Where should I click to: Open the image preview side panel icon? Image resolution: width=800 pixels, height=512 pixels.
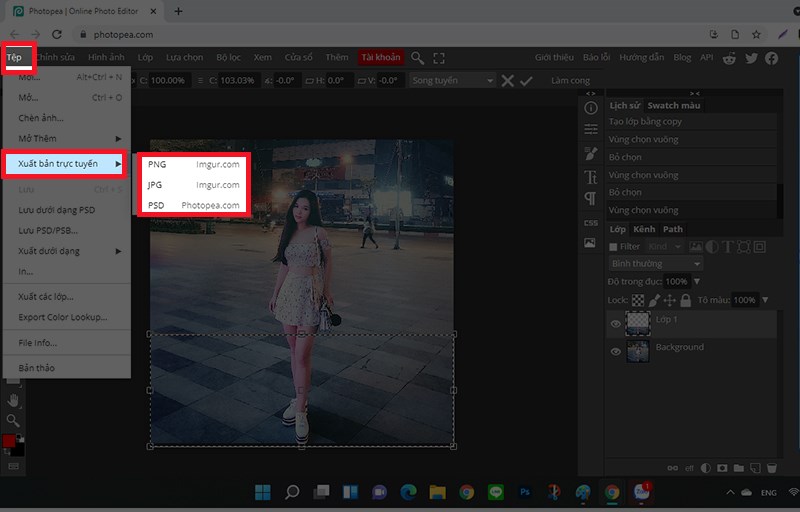click(590, 243)
